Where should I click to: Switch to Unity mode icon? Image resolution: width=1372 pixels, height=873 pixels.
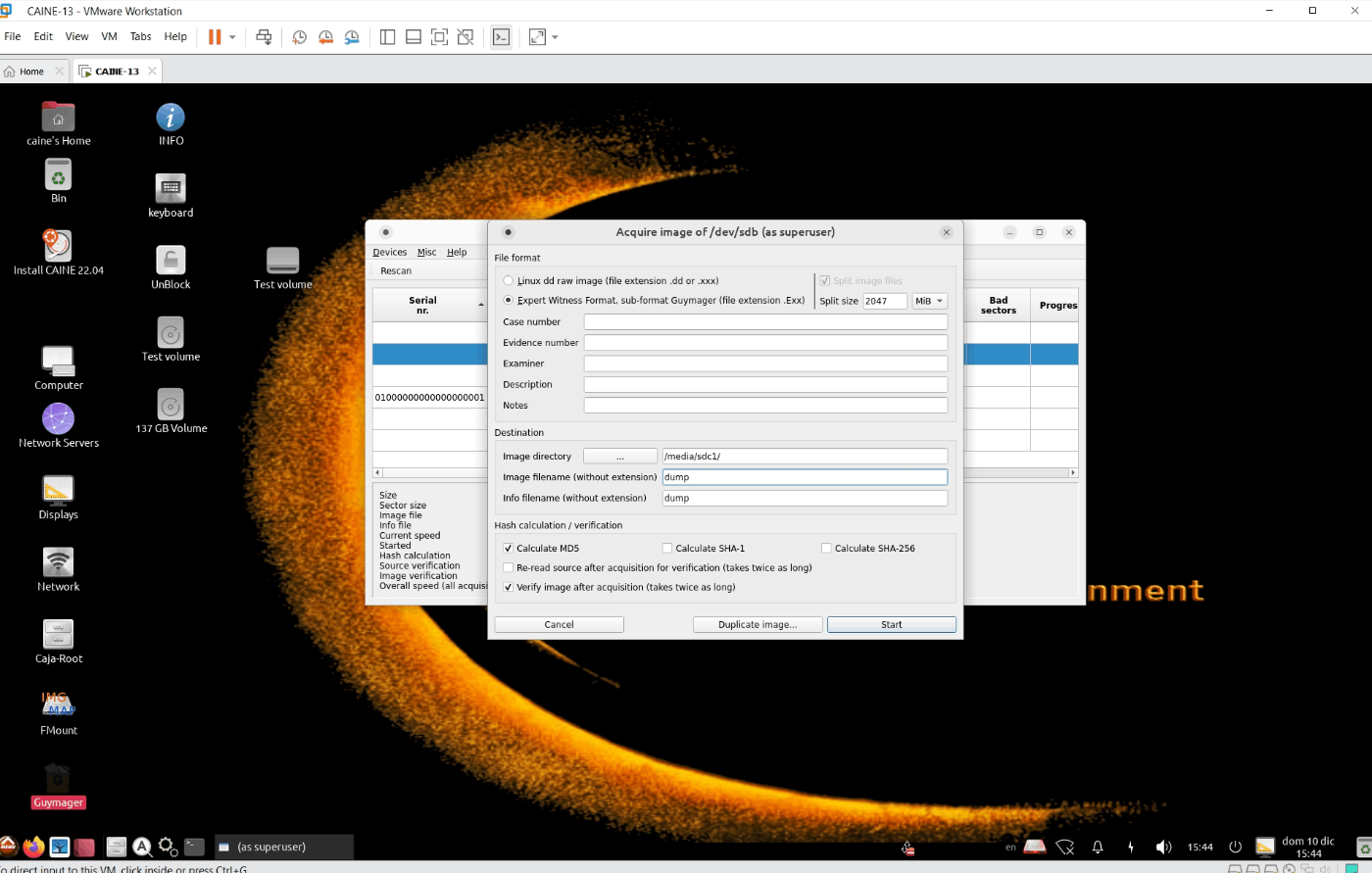[x=466, y=37]
